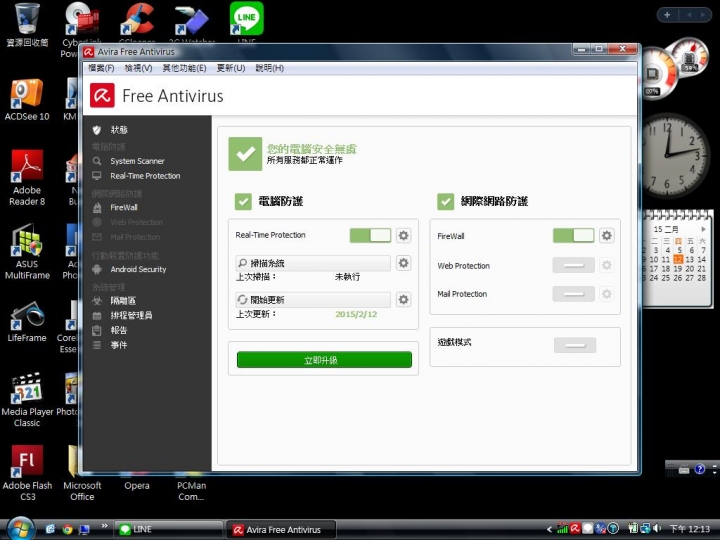
Task: Select 狀態 status in sidebar
Action: (x=119, y=130)
